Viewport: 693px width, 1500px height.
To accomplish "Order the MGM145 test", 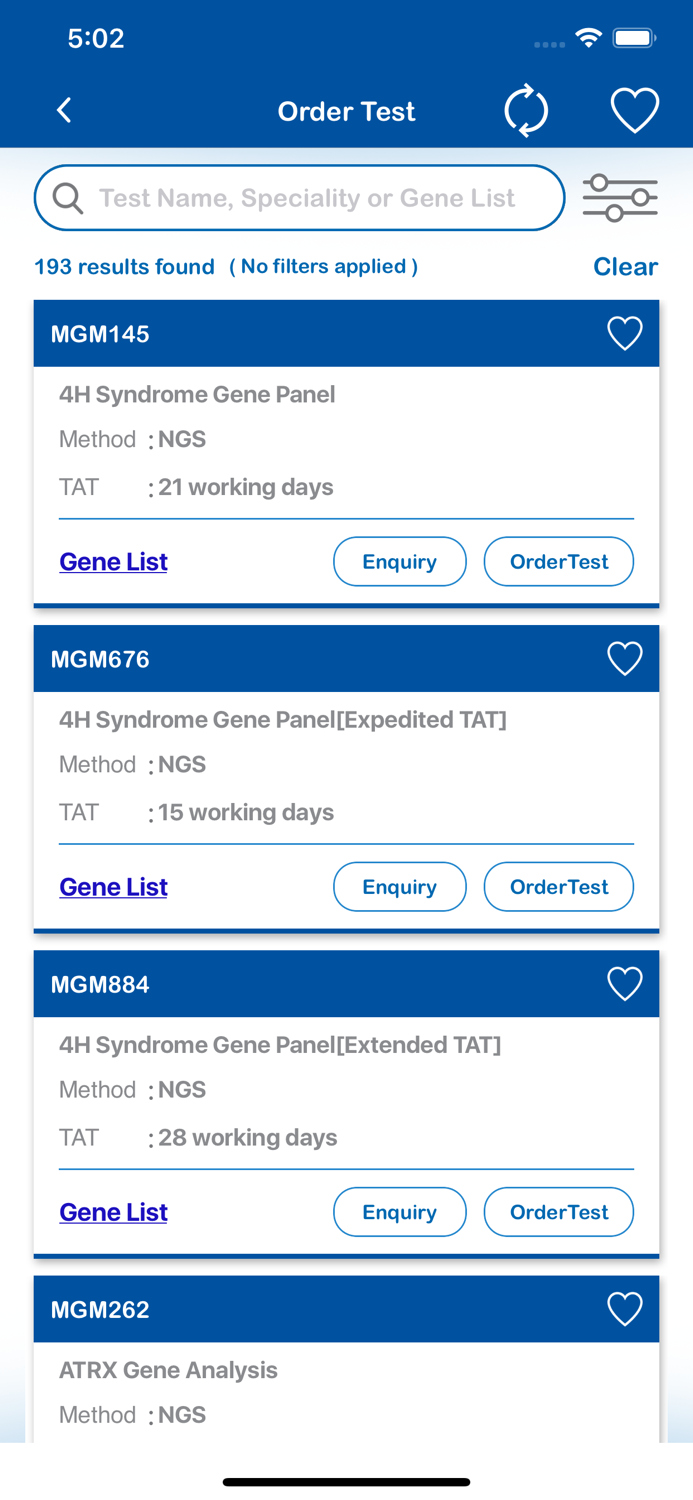I will (558, 561).
